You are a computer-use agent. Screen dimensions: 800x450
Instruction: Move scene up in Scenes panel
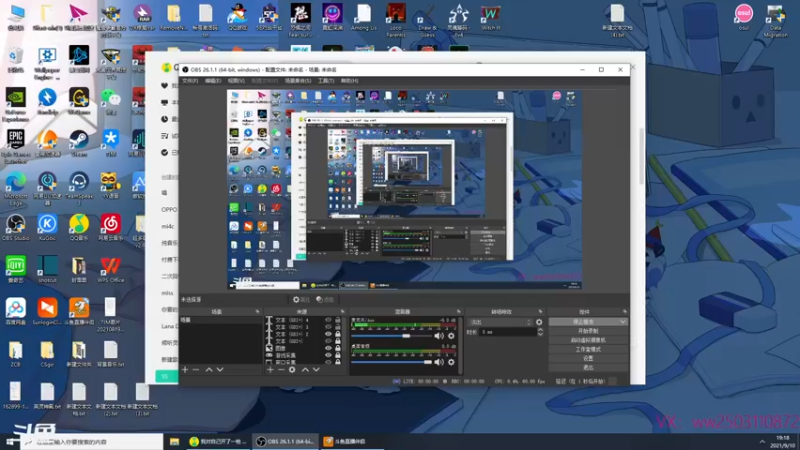[x=209, y=369]
